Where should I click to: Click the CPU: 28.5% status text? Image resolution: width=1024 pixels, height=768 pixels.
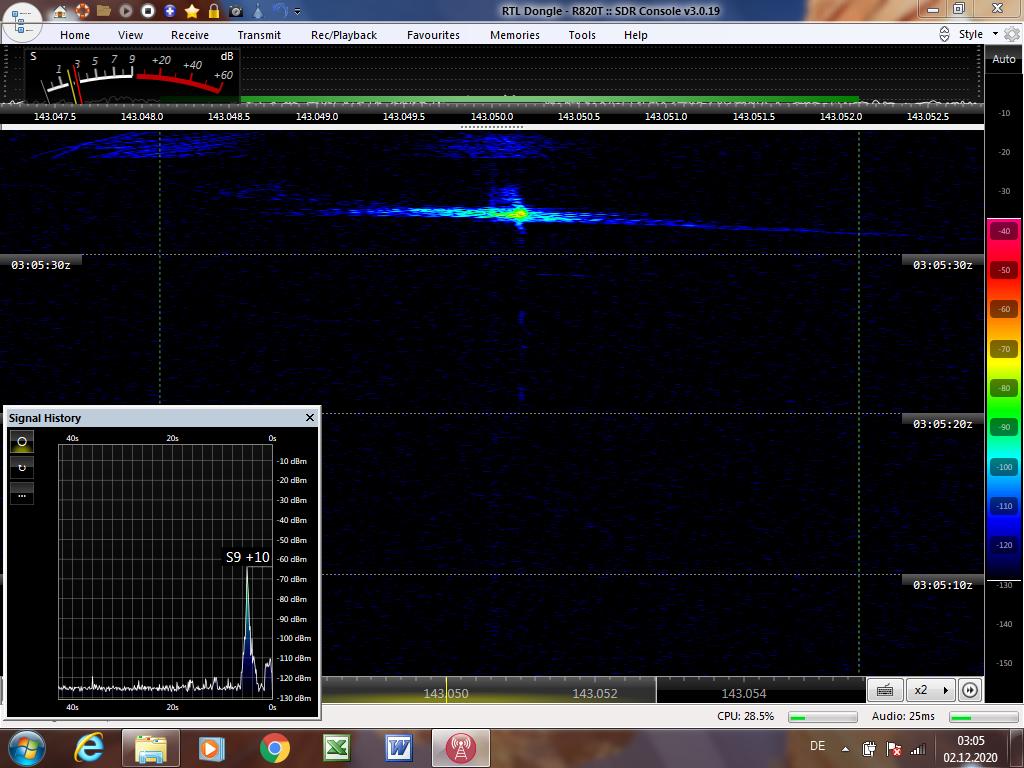pyautogui.click(x=745, y=716)
